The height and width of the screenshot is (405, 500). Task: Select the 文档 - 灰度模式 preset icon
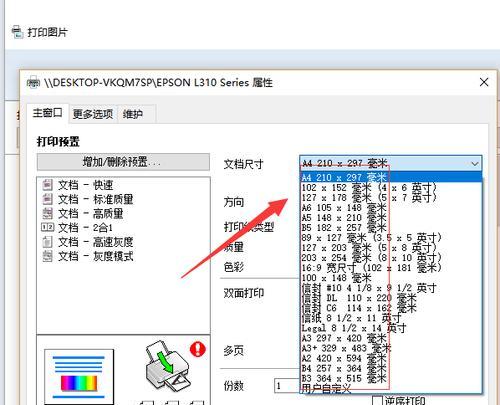(x=47, y=256)
